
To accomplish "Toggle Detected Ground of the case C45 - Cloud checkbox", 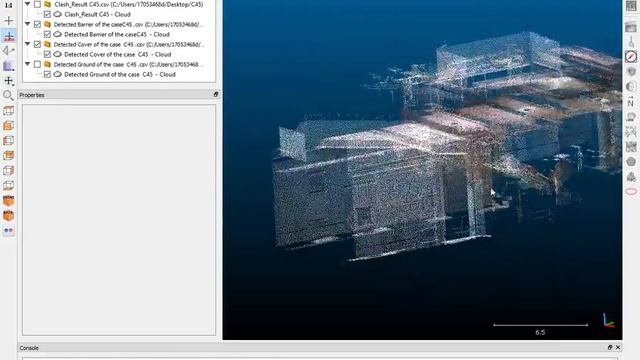I will (x=47, y=74).
